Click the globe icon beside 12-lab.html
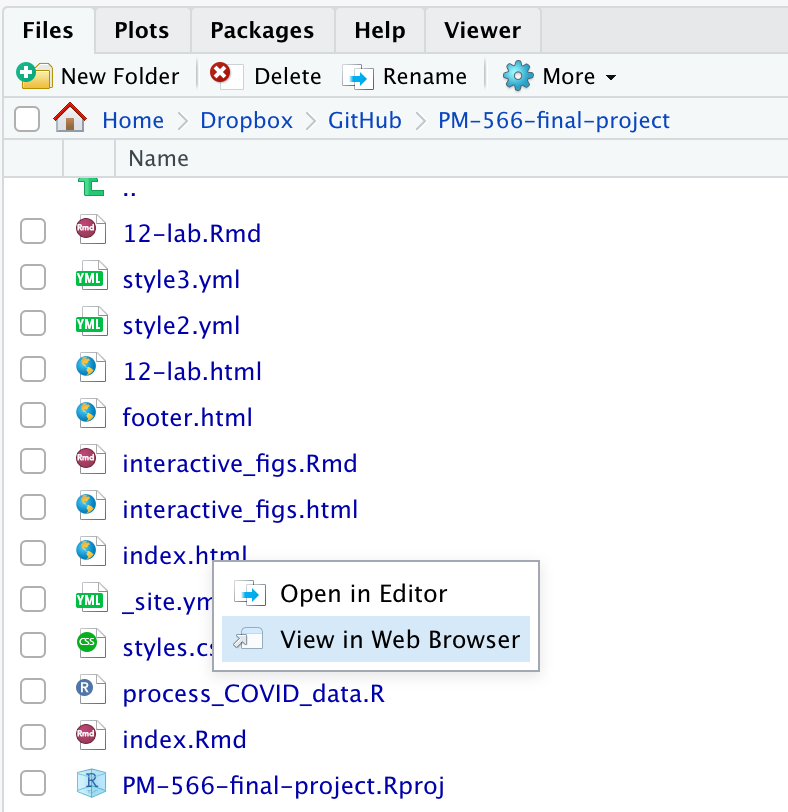Screen dimensions: 788x812 tap(91, 368)
